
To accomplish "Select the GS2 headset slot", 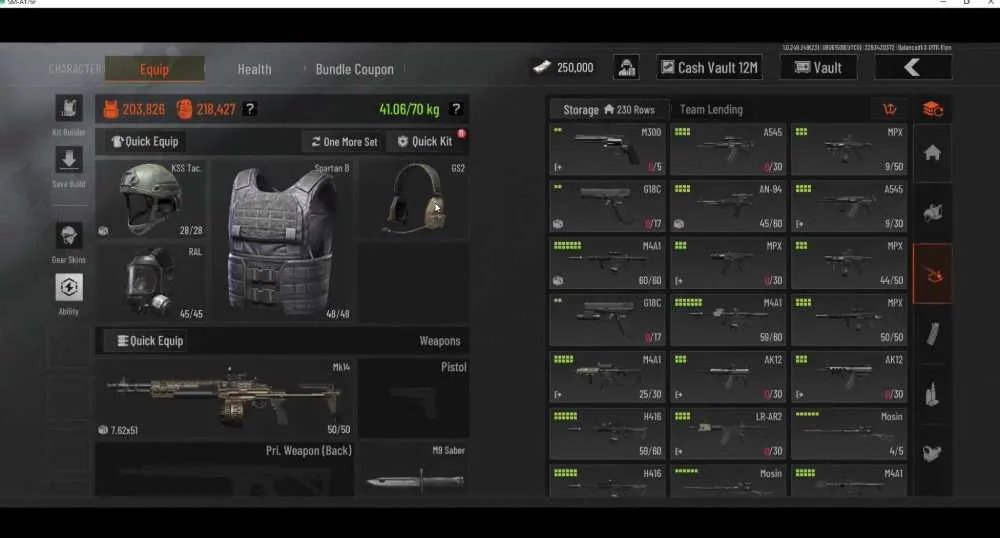I will (414, 199).
